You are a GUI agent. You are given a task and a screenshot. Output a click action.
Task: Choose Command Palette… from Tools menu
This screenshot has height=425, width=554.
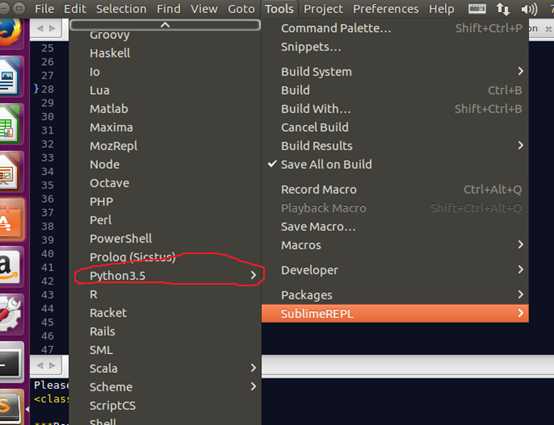pos(395,28)
